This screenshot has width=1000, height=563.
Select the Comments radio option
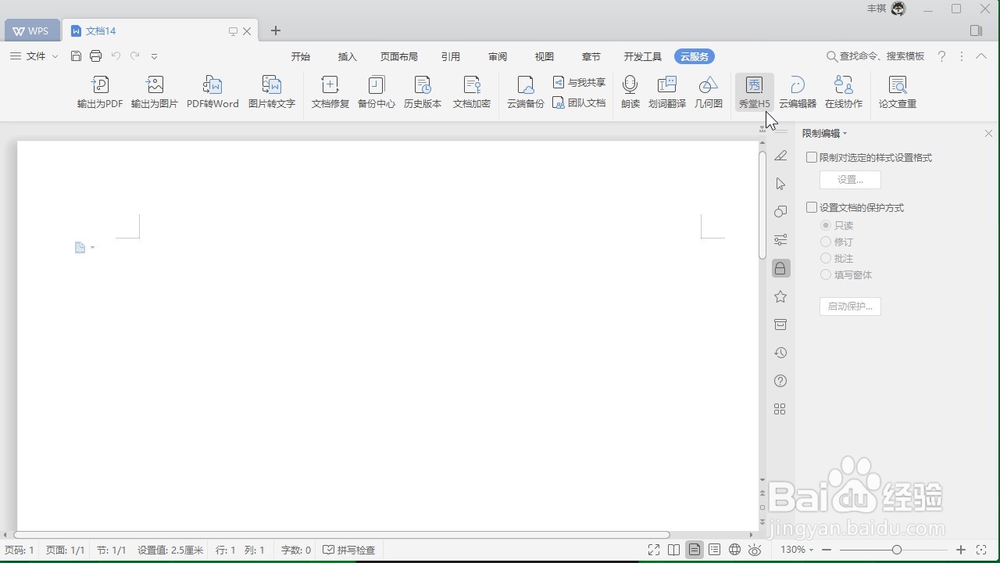point(825,258)
